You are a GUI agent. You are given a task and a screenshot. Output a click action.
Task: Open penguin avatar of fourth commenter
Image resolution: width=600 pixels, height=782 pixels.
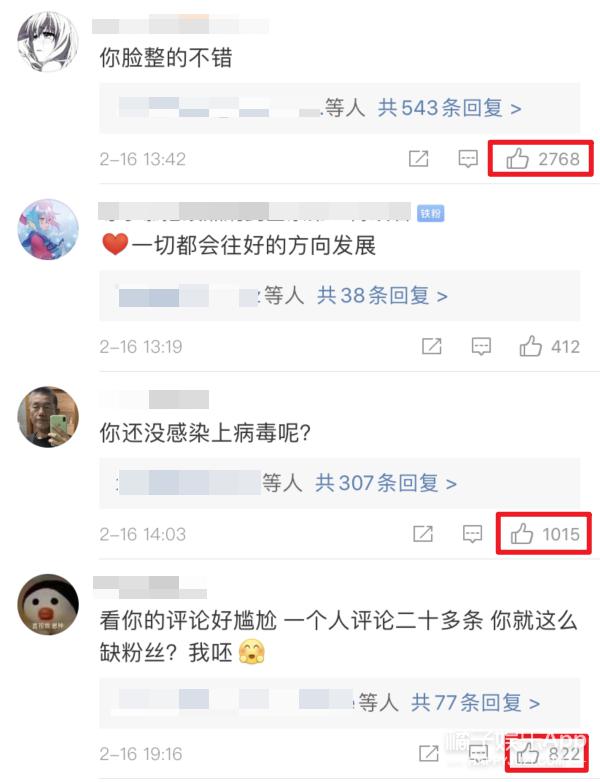[48, 604]
